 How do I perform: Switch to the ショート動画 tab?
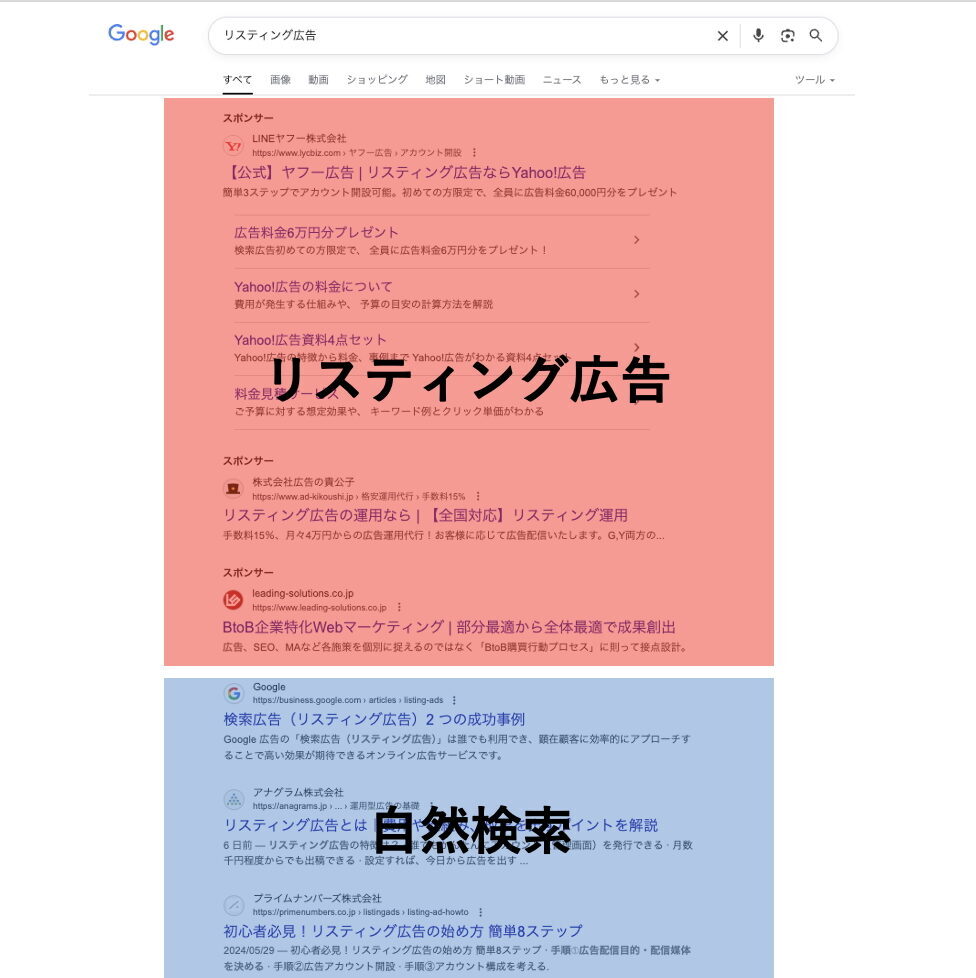(494, 80)
